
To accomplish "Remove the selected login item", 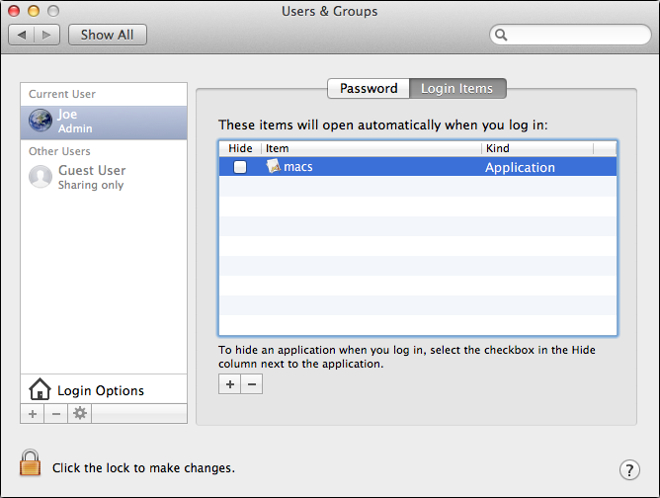I will [252, 384].
